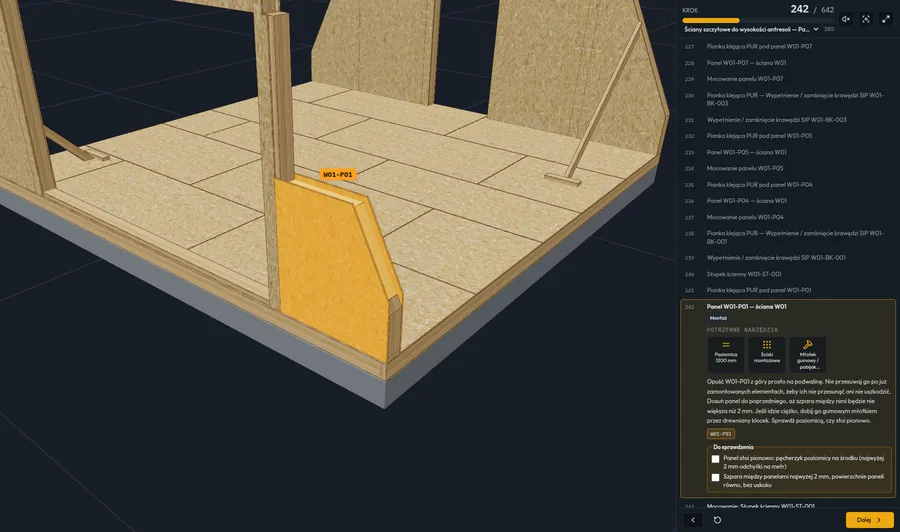
Task: Select the Młotek gumowy tool card
Action: [807, 355]
